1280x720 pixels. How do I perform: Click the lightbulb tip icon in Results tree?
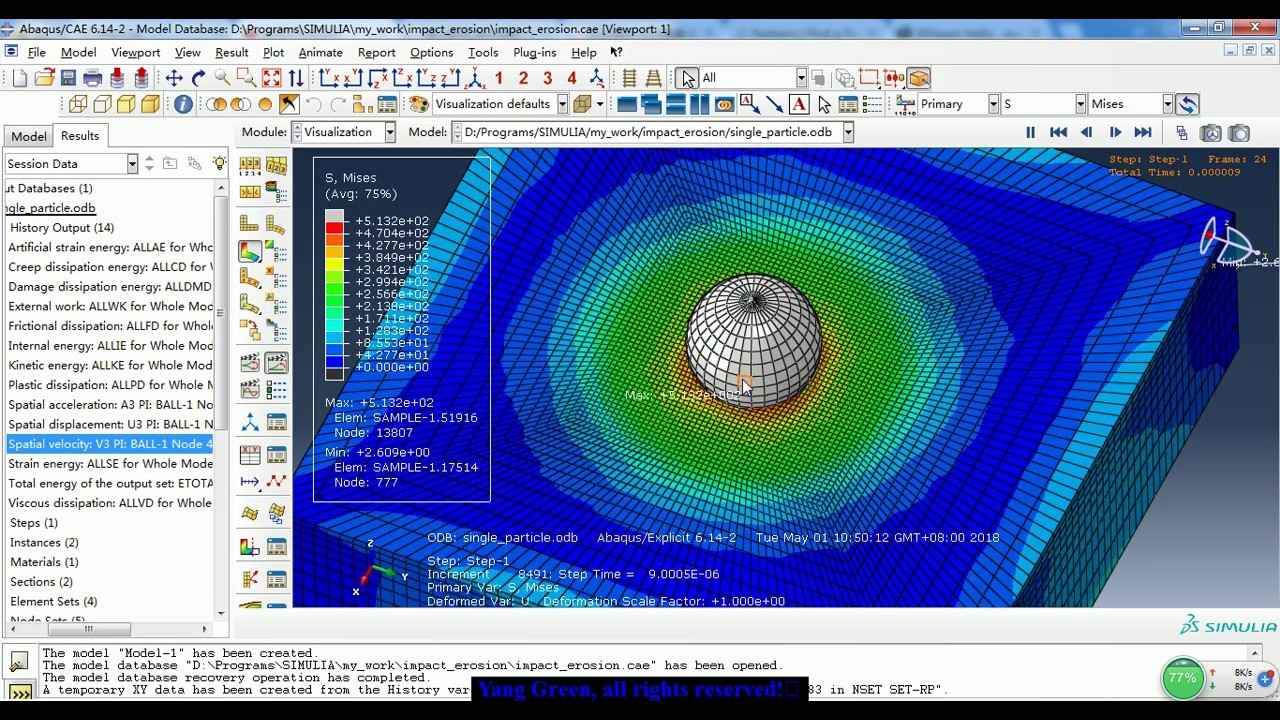tap(220, 163)
